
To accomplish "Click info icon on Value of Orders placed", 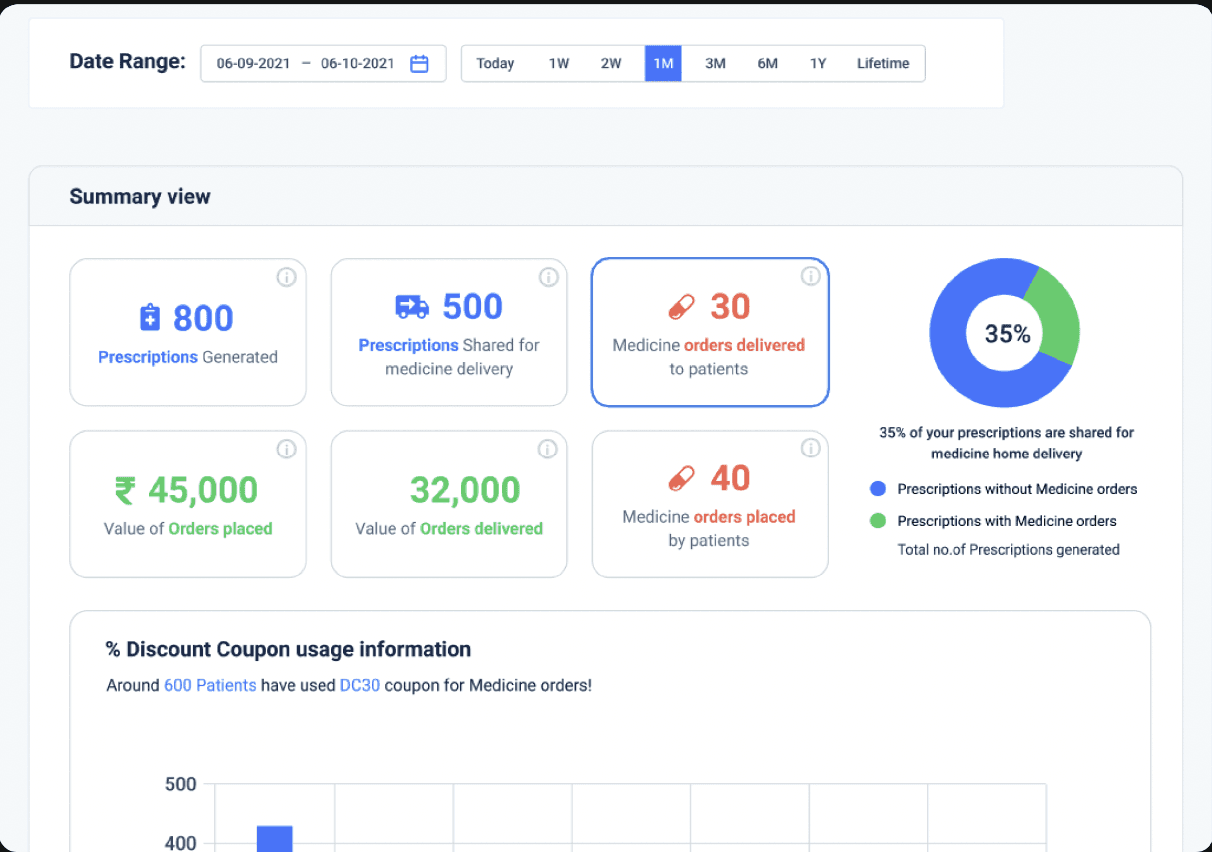I will [287, 449].
